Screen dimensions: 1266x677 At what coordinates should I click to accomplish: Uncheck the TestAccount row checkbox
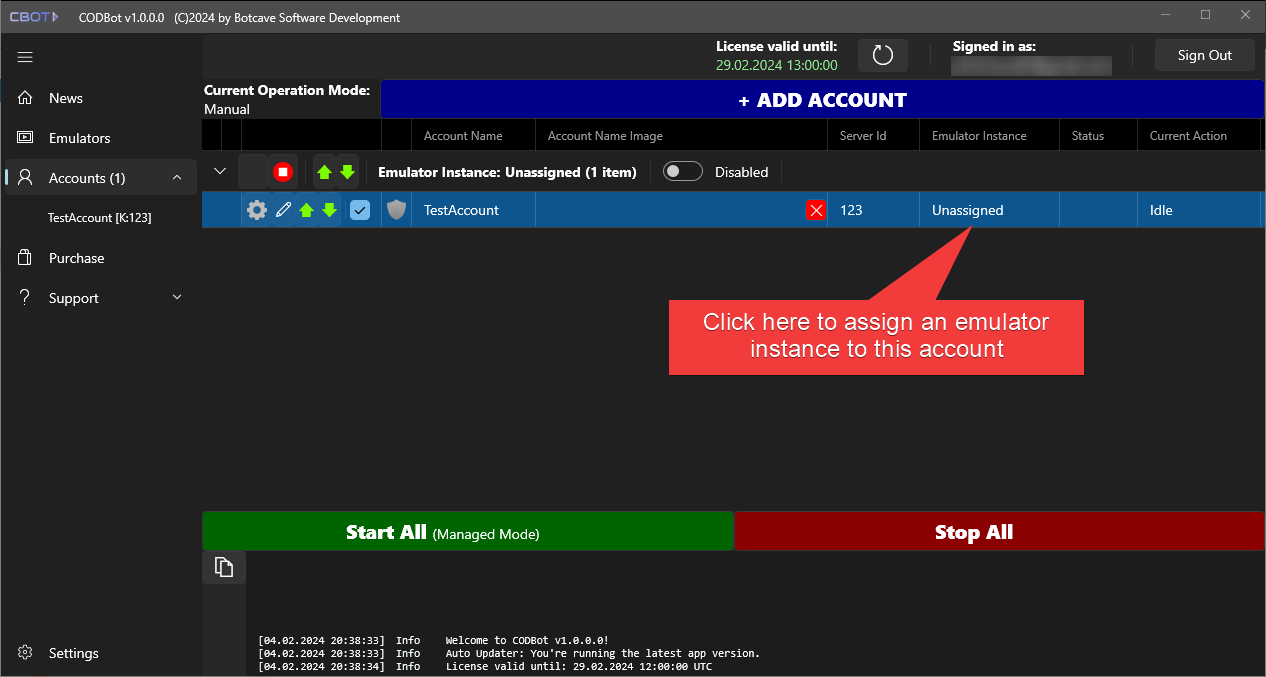pyautogui.click(x=360, y=210)
